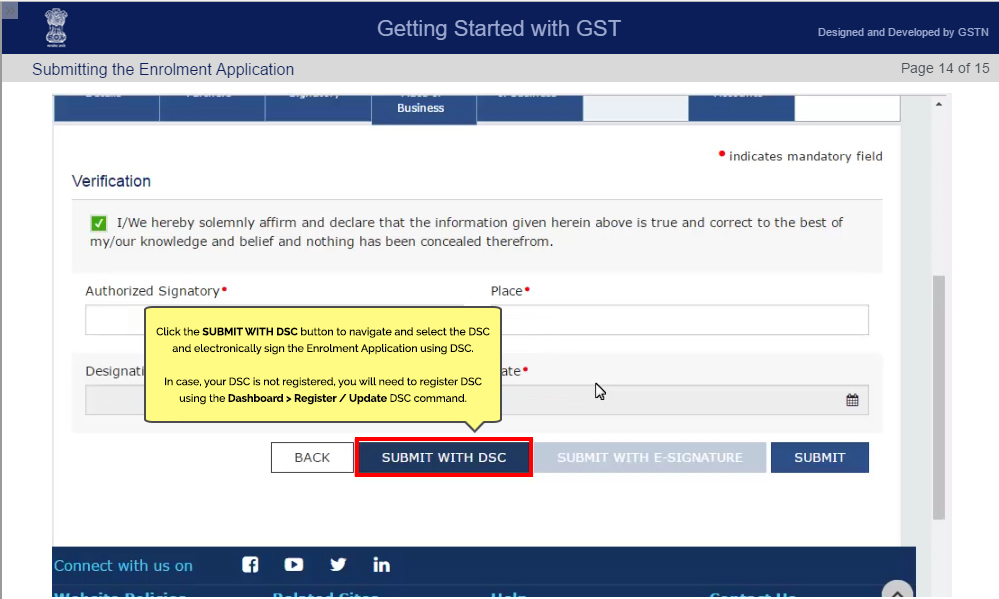Click 'Connect with us on' text
This screenshot has width=999, height=599.
point(123,565)
